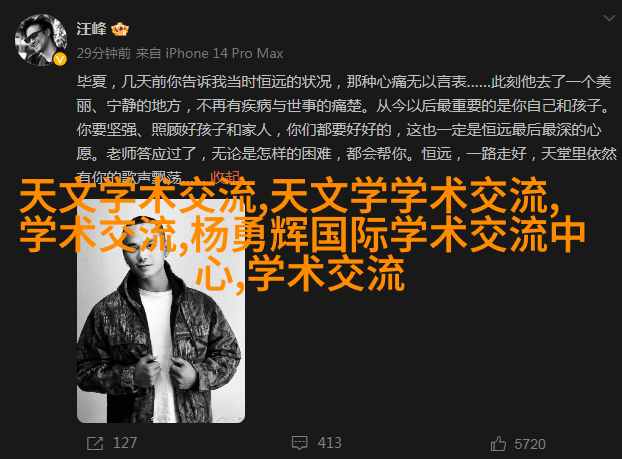Image resolution: width=622 pixels, height=459 pixels.
Task: Click the iPhone 14 Pro Max source link
Action: click(x=224, y=53)
